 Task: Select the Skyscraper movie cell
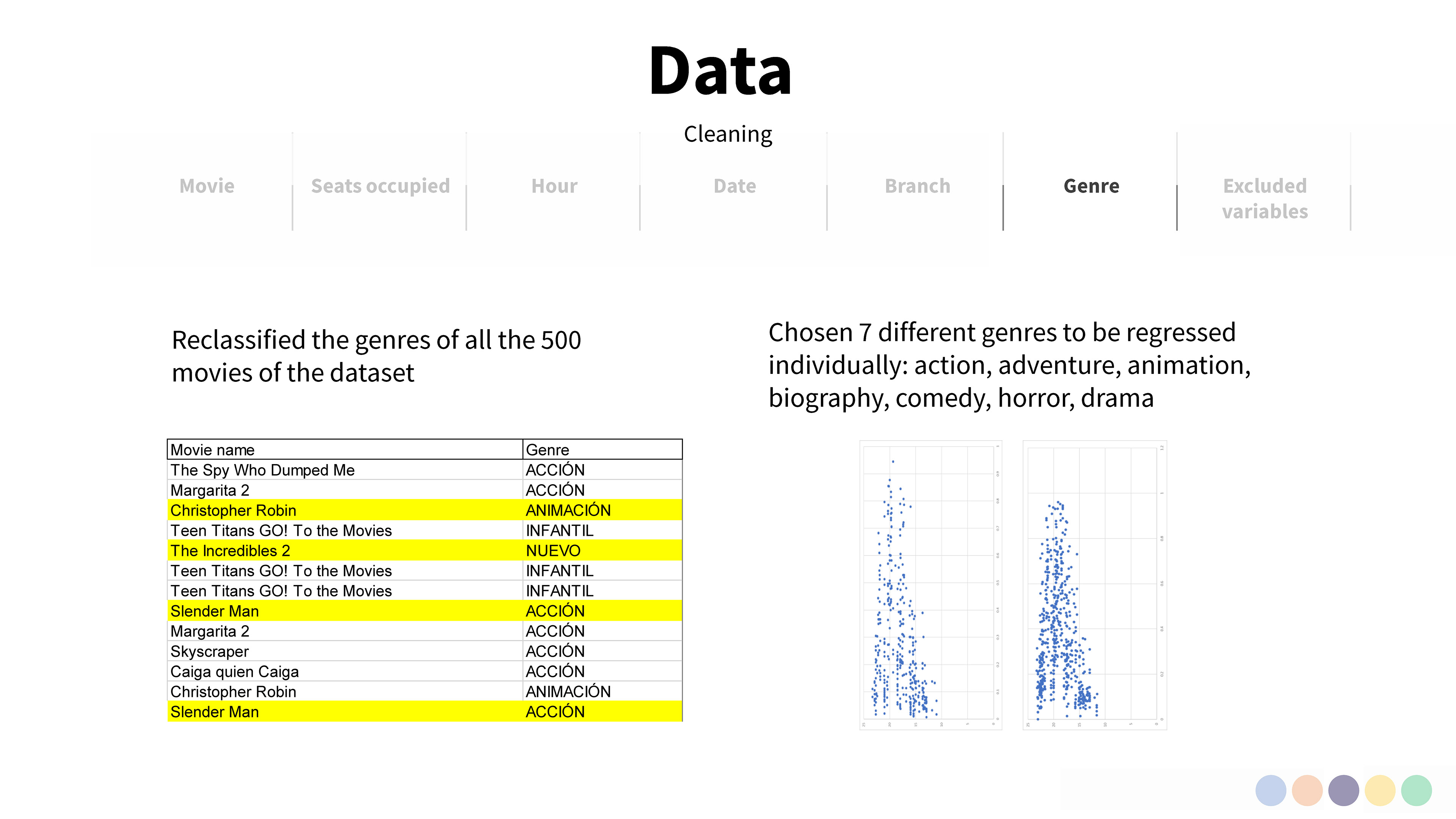click(x=345, y=651)
